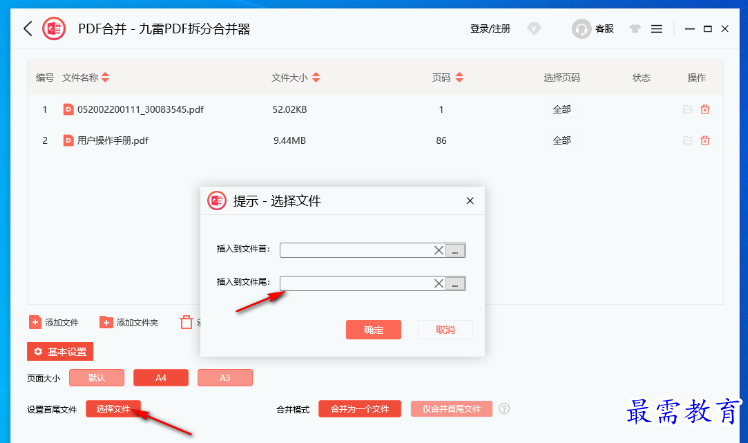Set page selection 全部 for 052002200111_30083545.pdf

point(561,110)
